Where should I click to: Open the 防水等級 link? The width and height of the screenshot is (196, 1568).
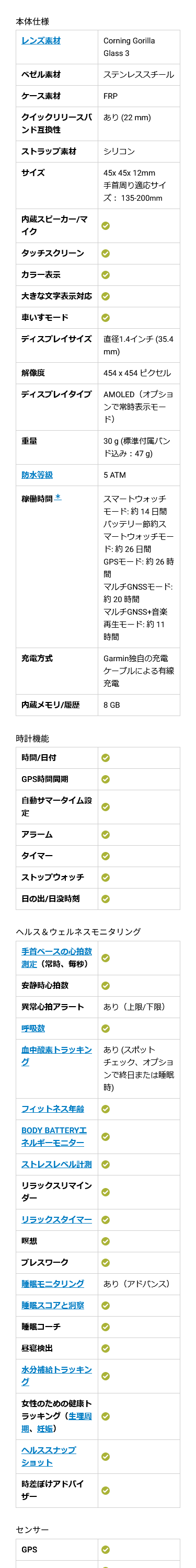(x=37, y=475)
